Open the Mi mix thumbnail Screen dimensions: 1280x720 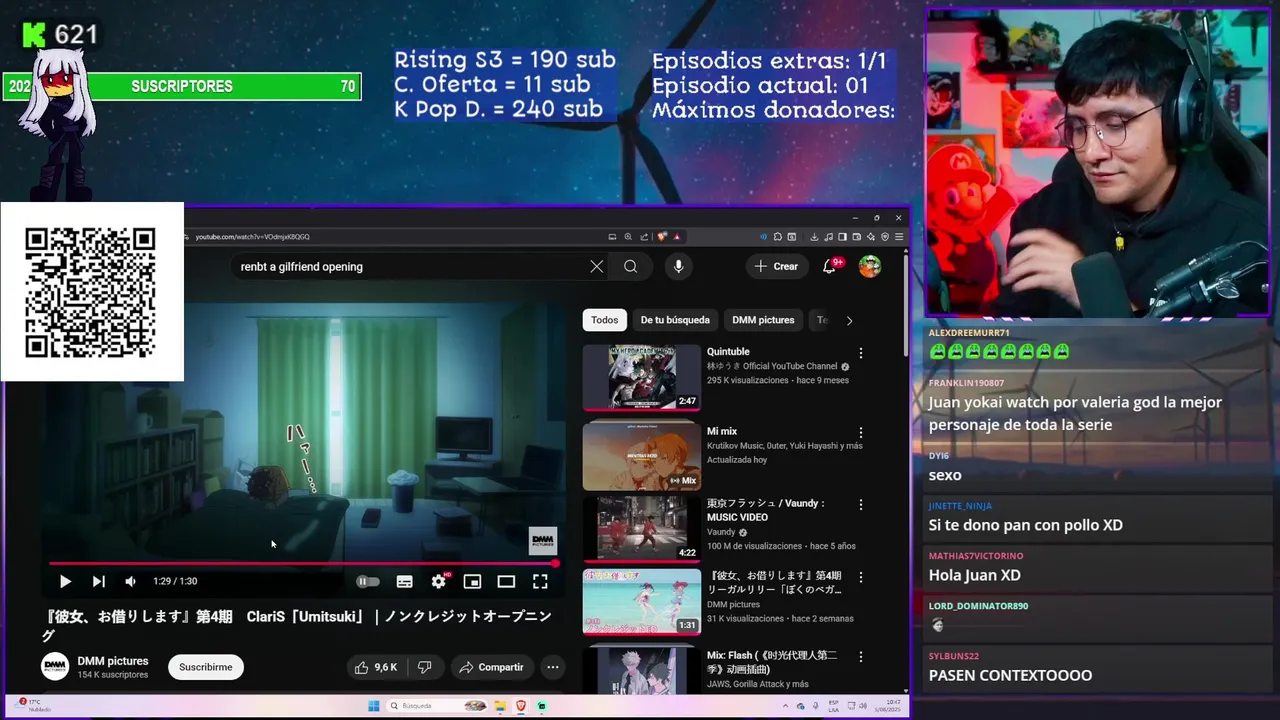tap(642, 456)
